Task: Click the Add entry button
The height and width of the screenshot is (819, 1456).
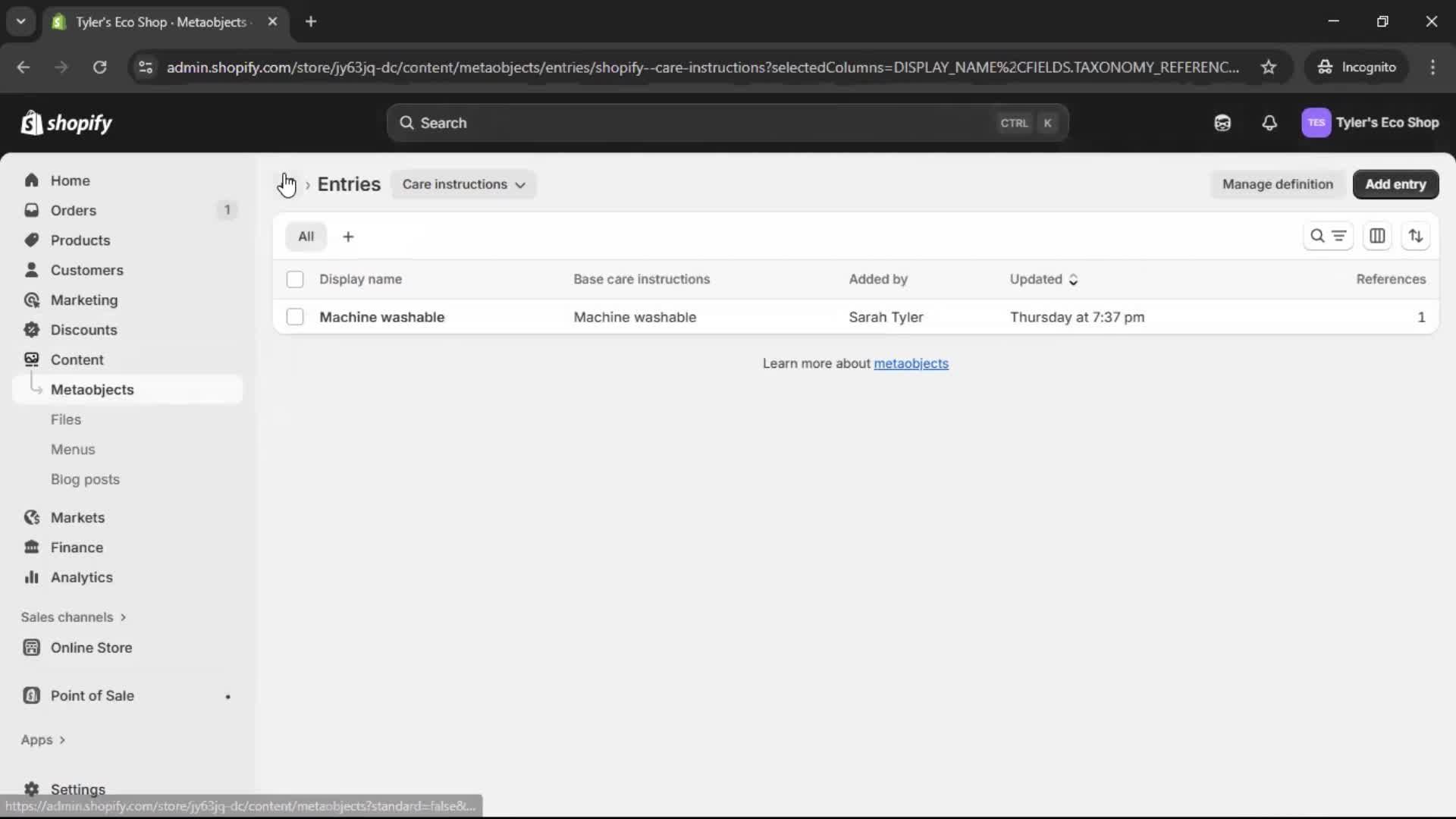Action: pos(1396,184)
